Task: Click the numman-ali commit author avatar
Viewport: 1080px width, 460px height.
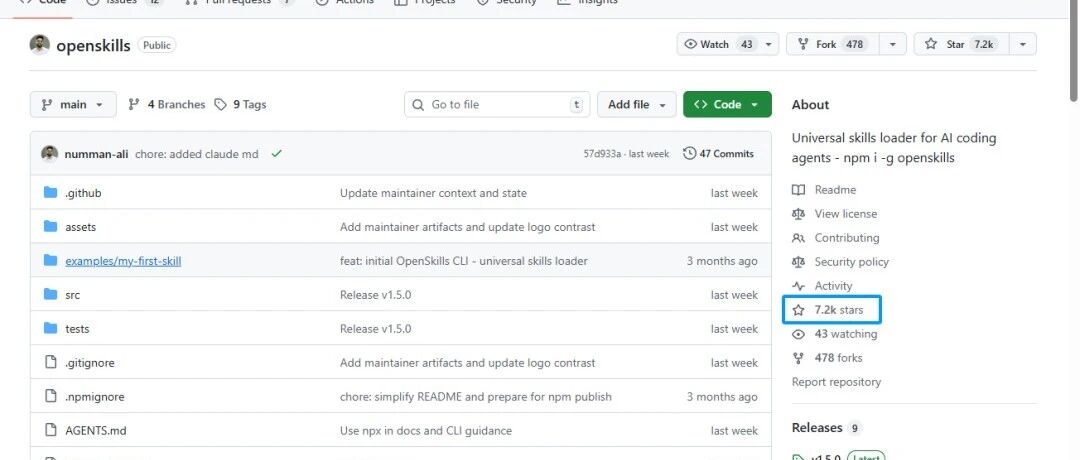Action: coord(50,154)
